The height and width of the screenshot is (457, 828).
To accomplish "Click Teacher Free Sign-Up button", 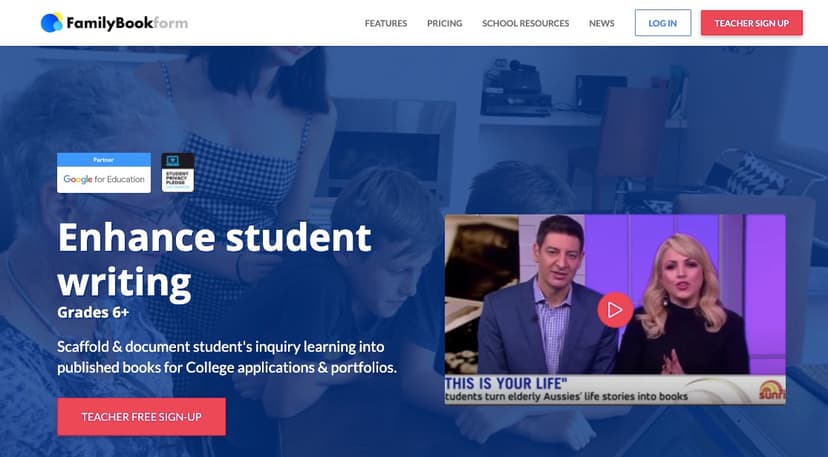I will [142, 417].
